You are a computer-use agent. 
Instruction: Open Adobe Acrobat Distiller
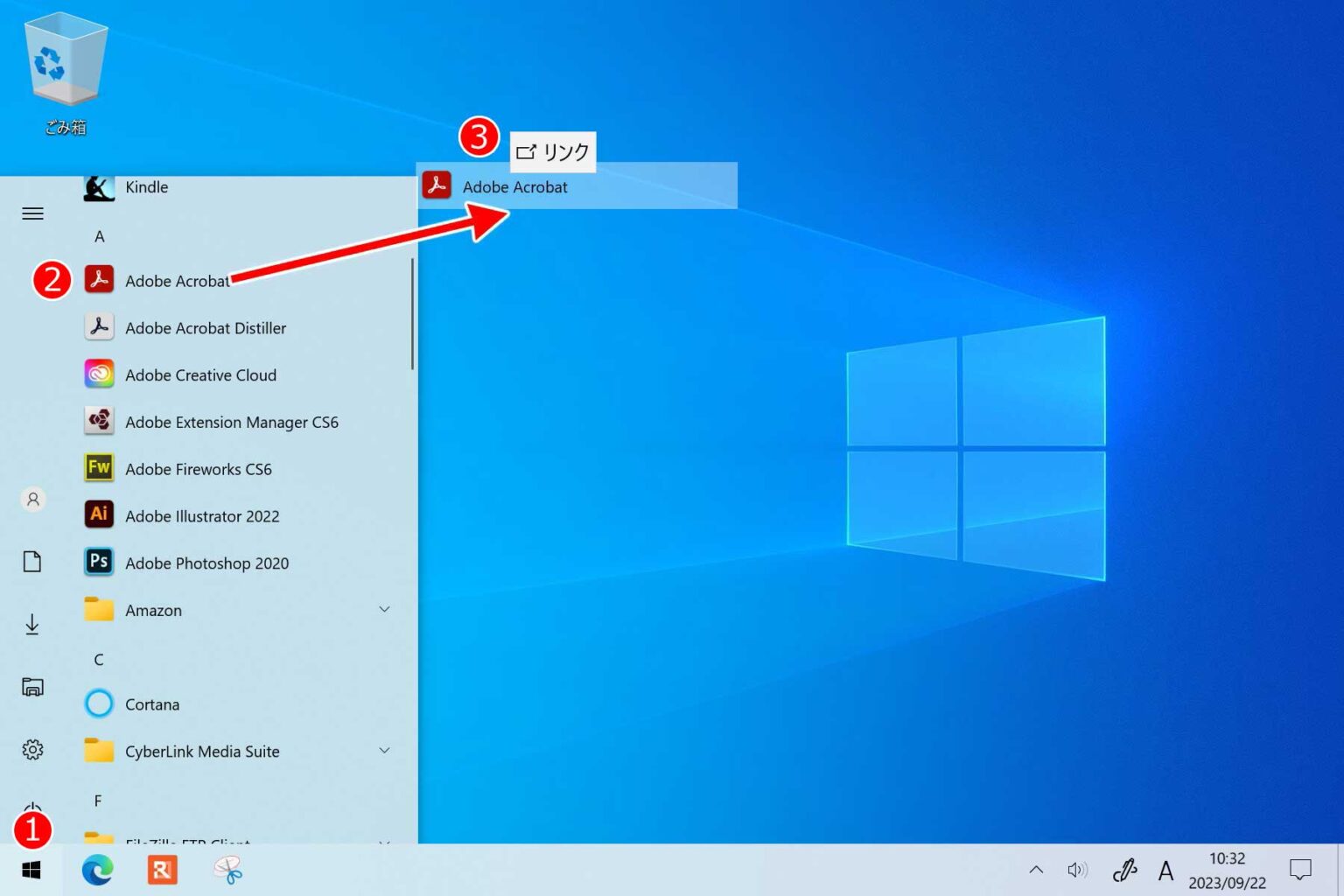tap(206, 327)
